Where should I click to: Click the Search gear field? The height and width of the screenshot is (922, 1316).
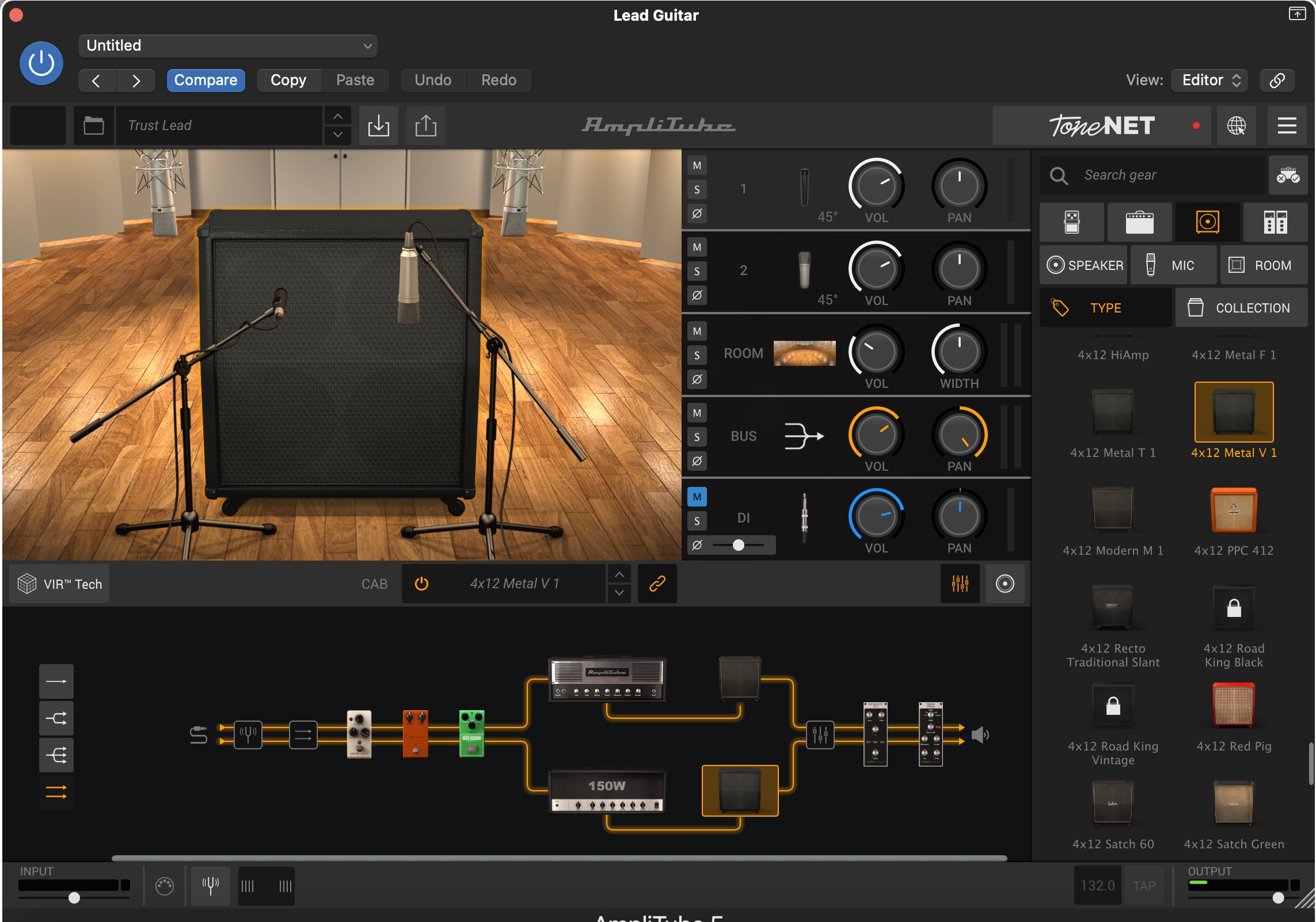tap(1153, 175)
